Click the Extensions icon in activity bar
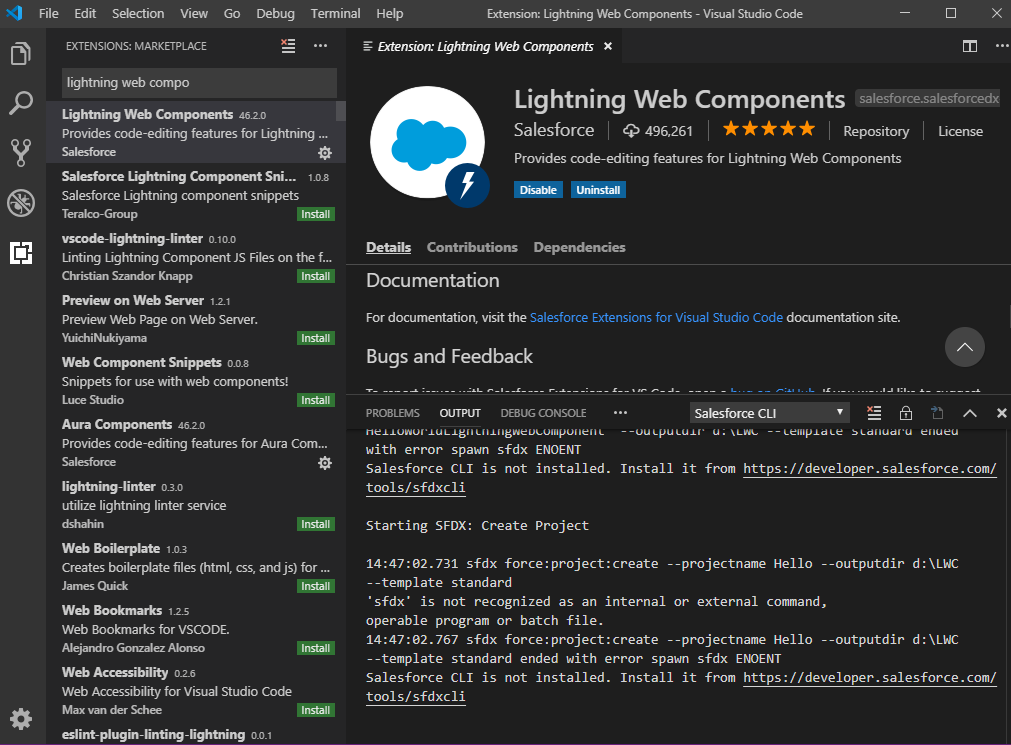Viewport: 1011px width, 745px height. (21, 253)
